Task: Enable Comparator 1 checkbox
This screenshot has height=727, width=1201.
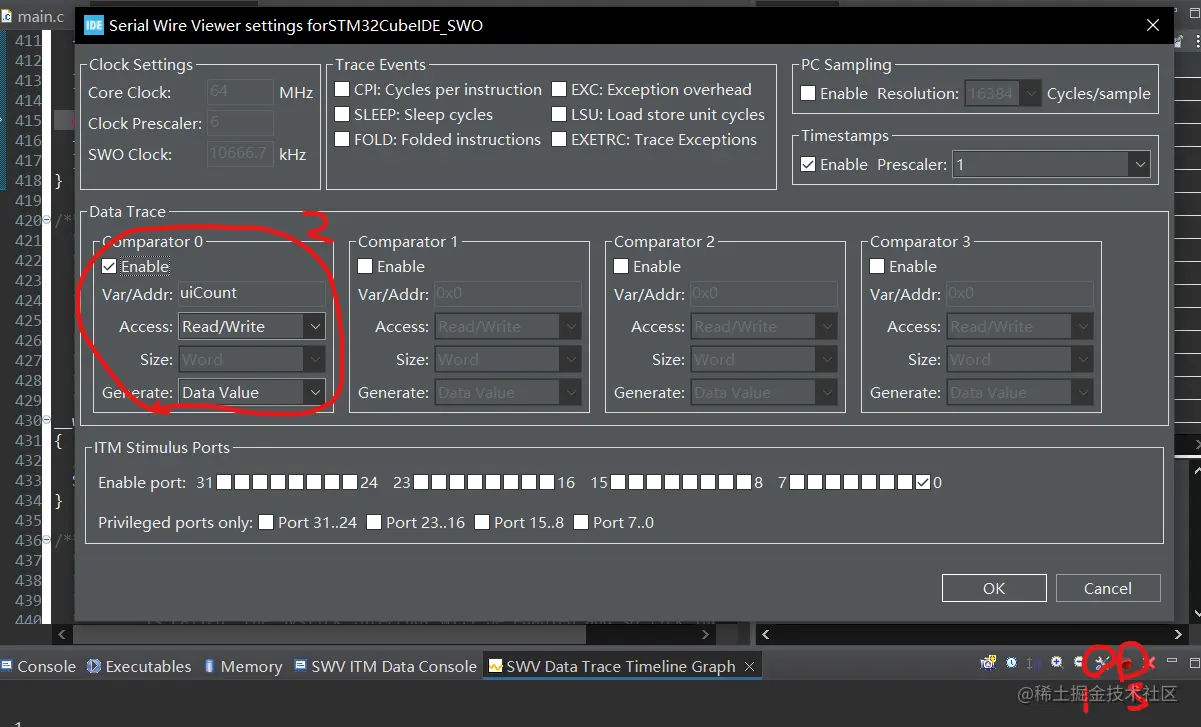Action: point(366,267)
